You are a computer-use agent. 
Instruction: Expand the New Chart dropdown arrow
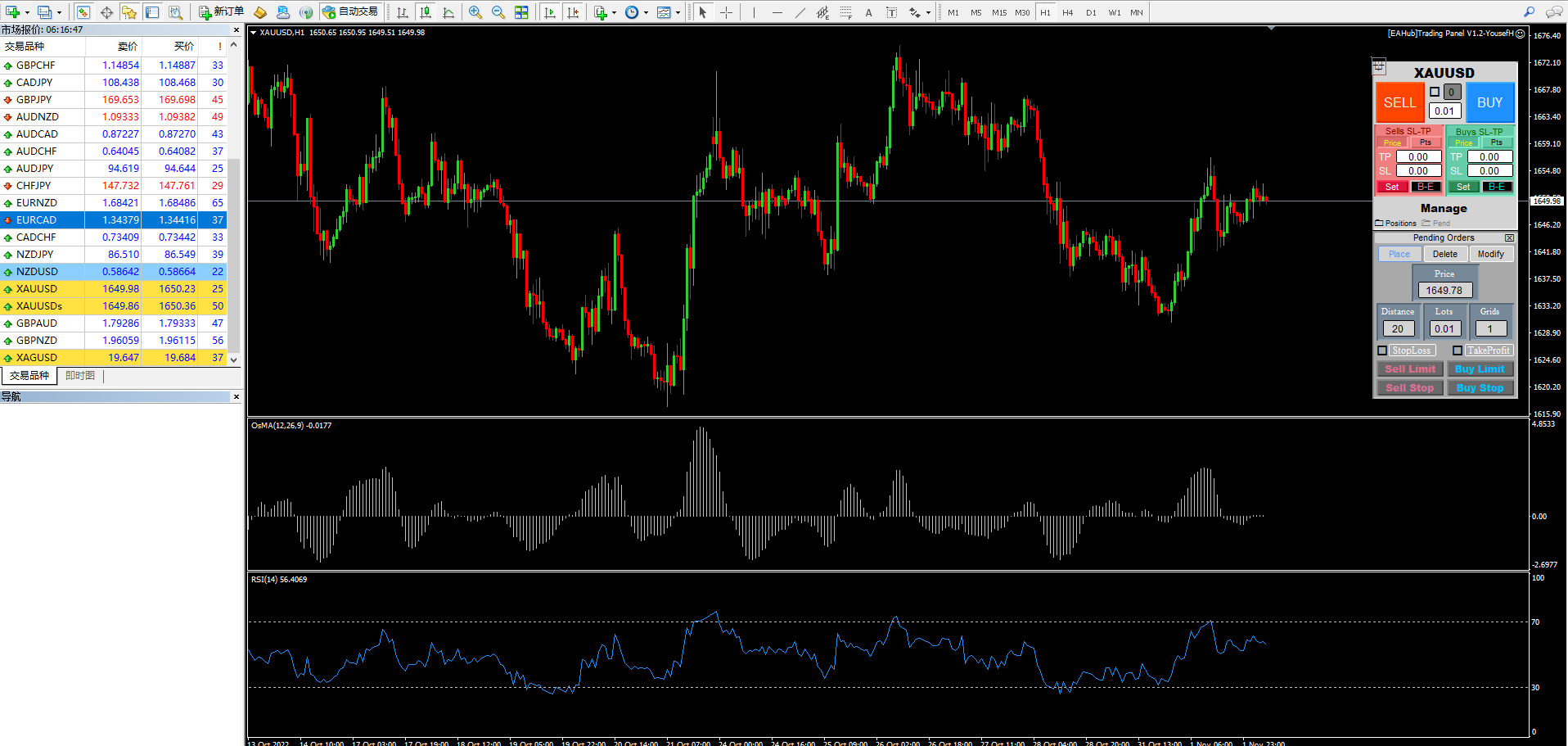tap(27, 12)
